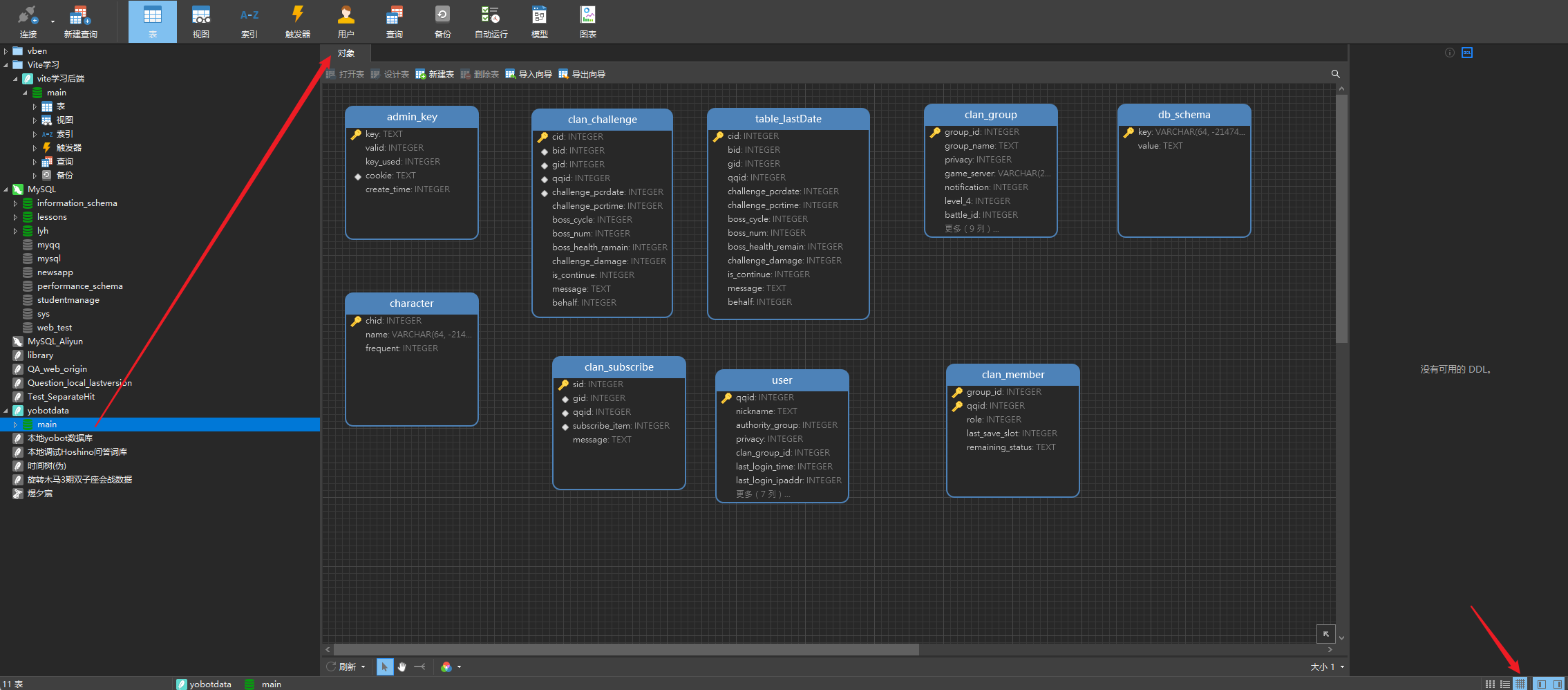
Task: Expand the 触发器 node under Vite main
Action: coord(35,148)
